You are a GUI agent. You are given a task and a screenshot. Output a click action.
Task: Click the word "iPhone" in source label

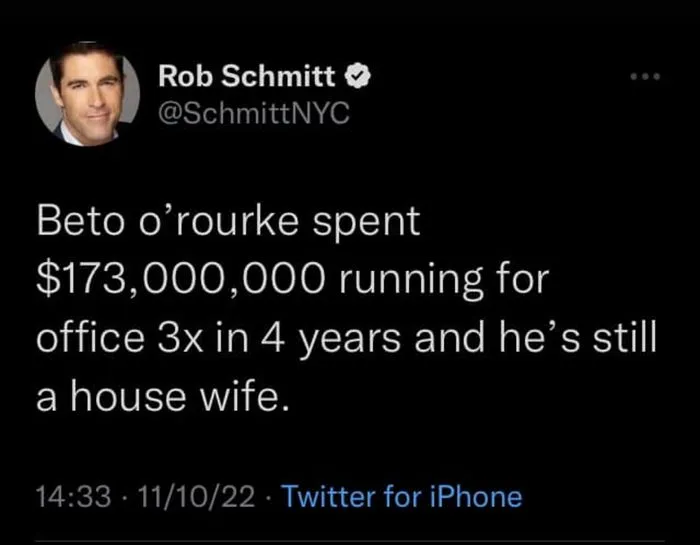click(x=475, y=497)
